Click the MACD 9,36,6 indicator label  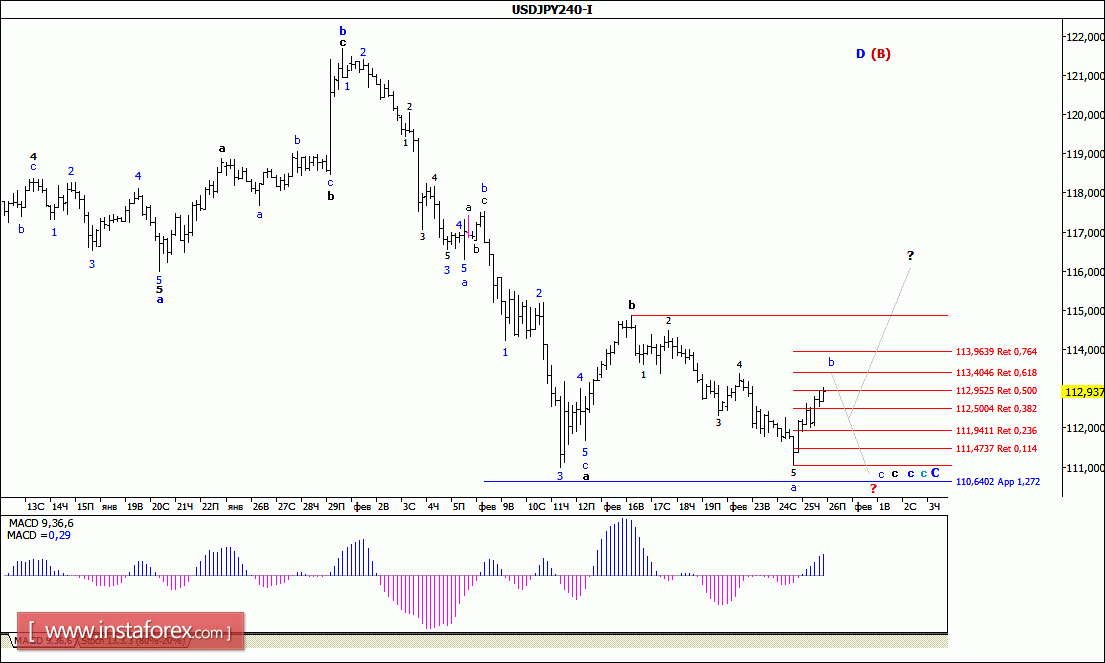pyautogui.click(x=41, y=523)
